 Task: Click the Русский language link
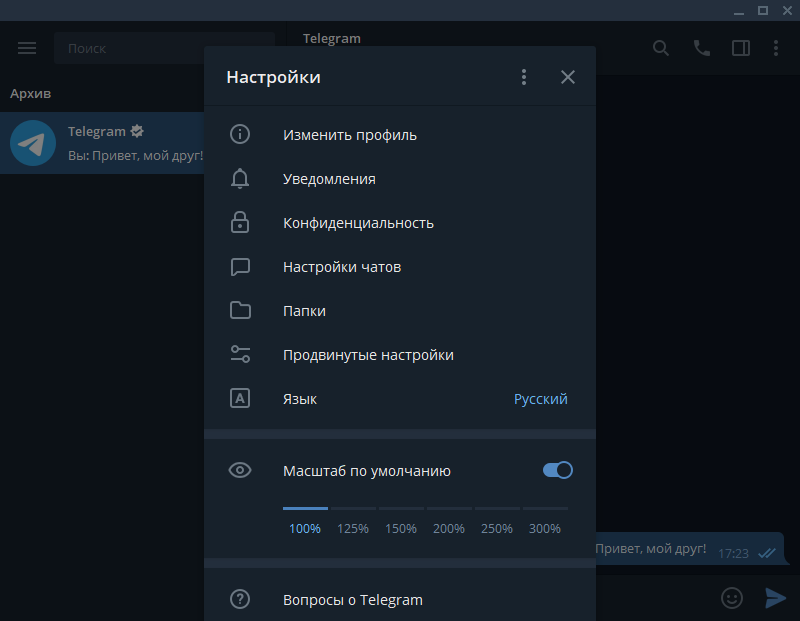[540, 399]
